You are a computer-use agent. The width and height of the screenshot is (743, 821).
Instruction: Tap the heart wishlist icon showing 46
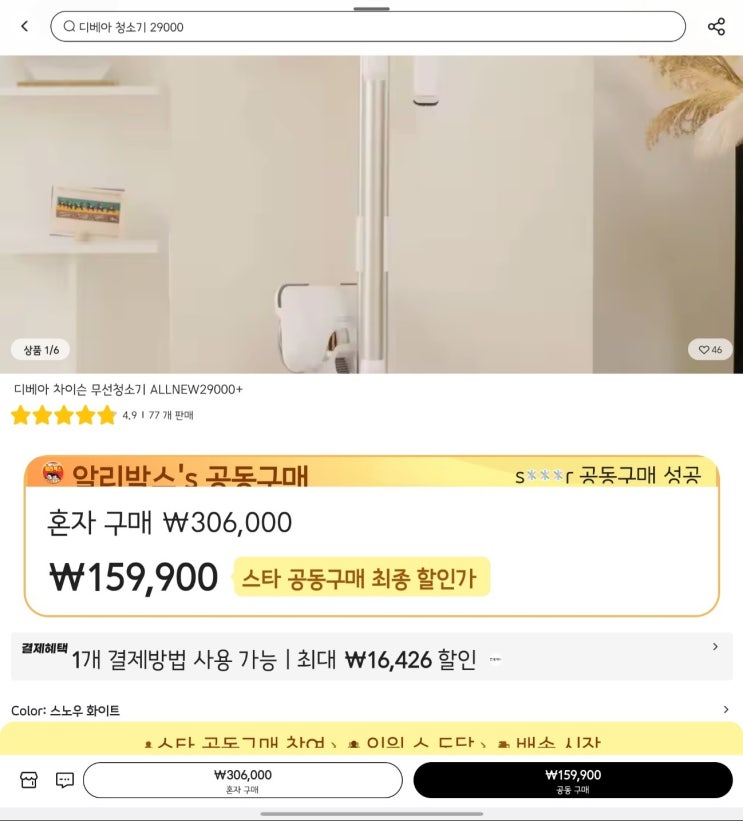[x=710, y=350]
